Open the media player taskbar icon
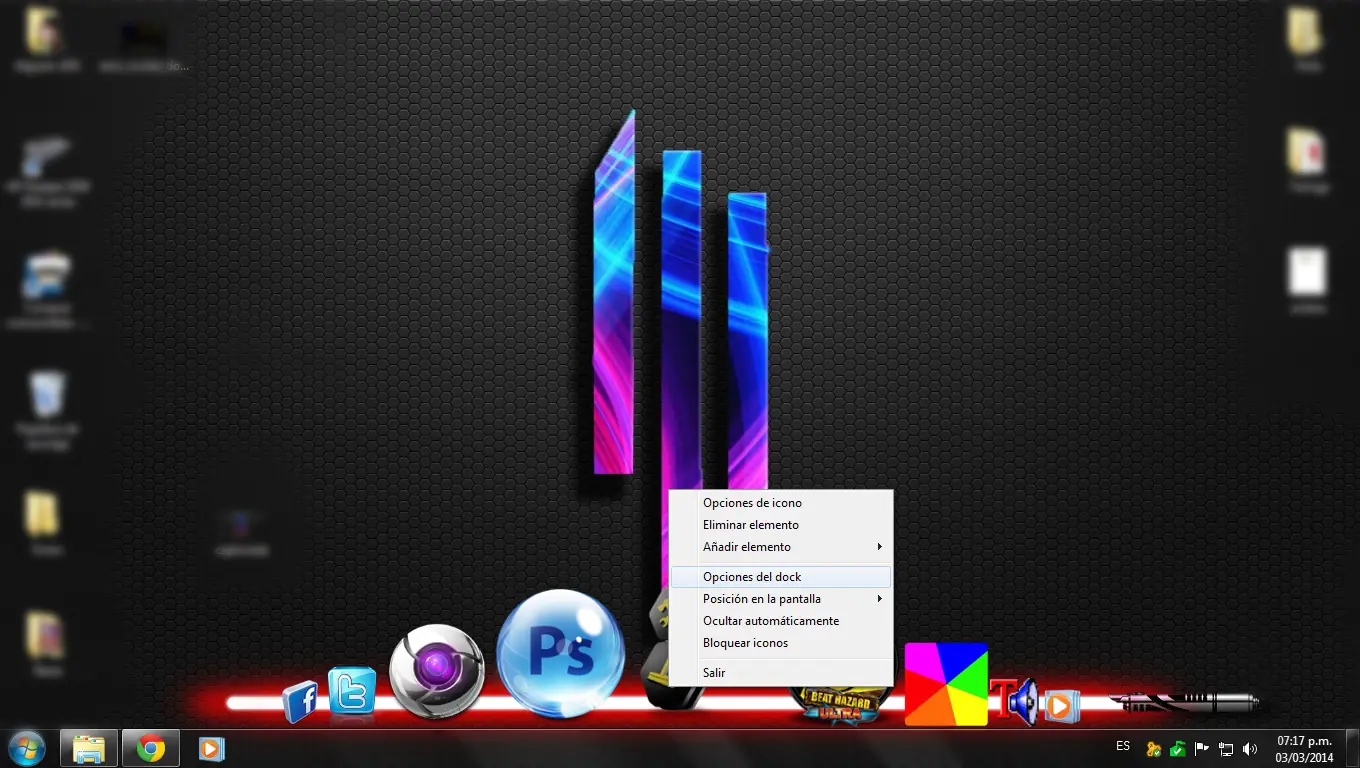The width and height of the screenshot is (1360, 768). point(211,749)
